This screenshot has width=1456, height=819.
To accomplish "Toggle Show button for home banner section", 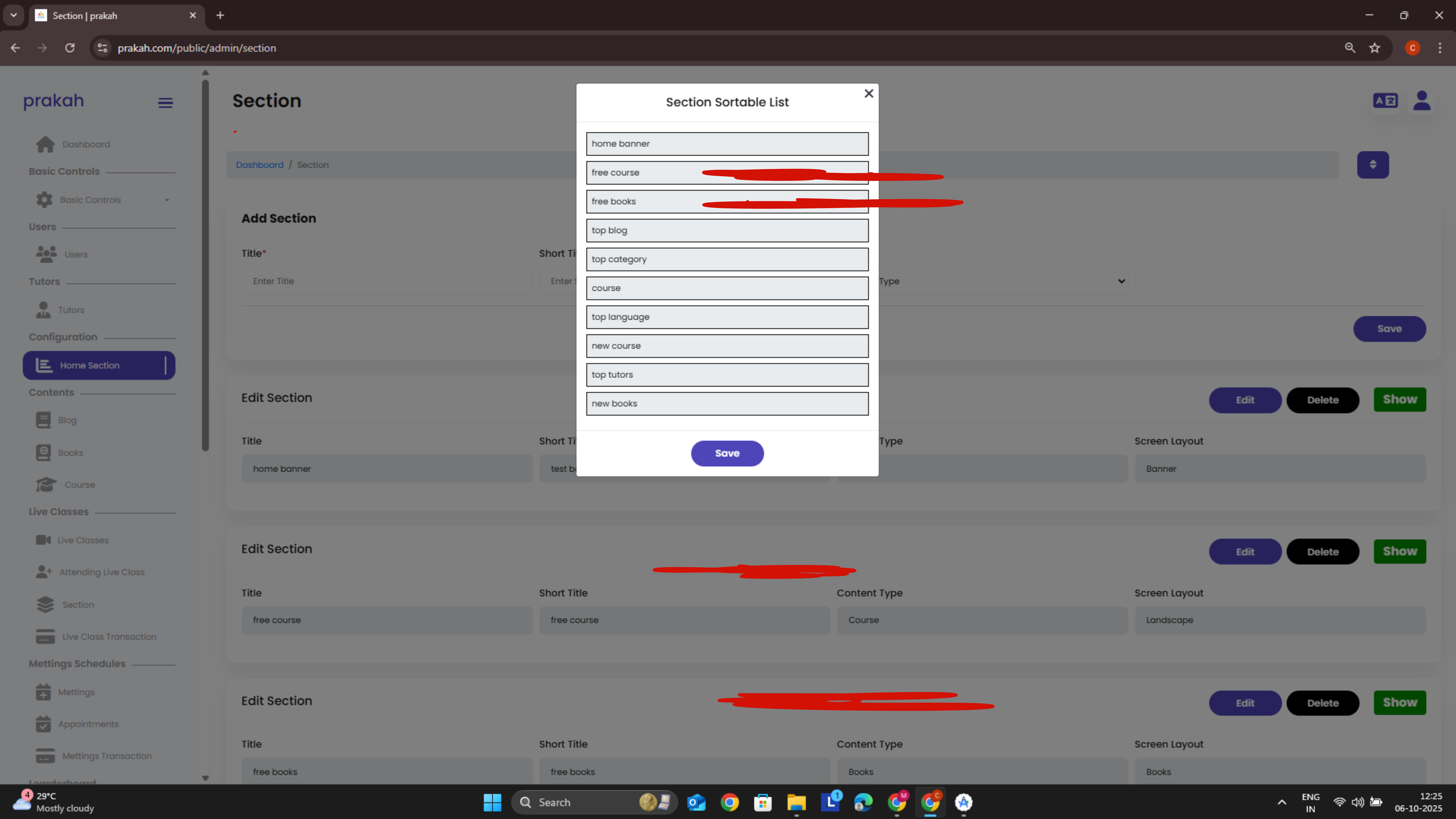I will pyautogui.click(x=1399, y=400).
